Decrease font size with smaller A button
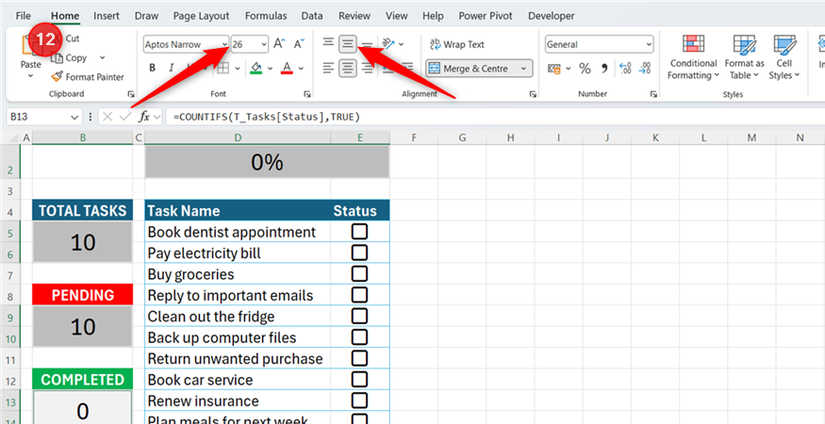 [299, 45]
